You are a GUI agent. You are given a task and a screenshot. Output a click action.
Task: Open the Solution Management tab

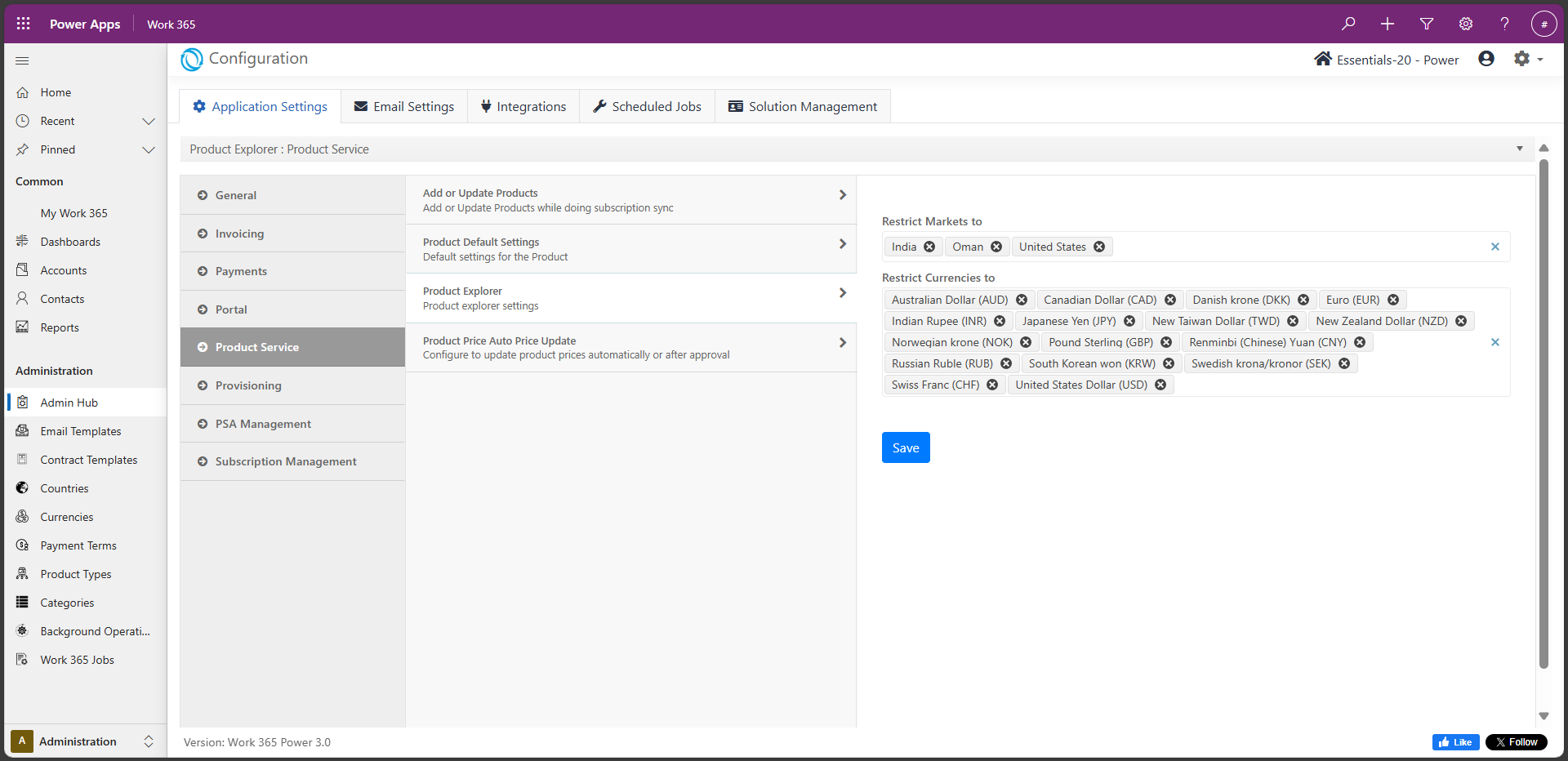[803, 106]
